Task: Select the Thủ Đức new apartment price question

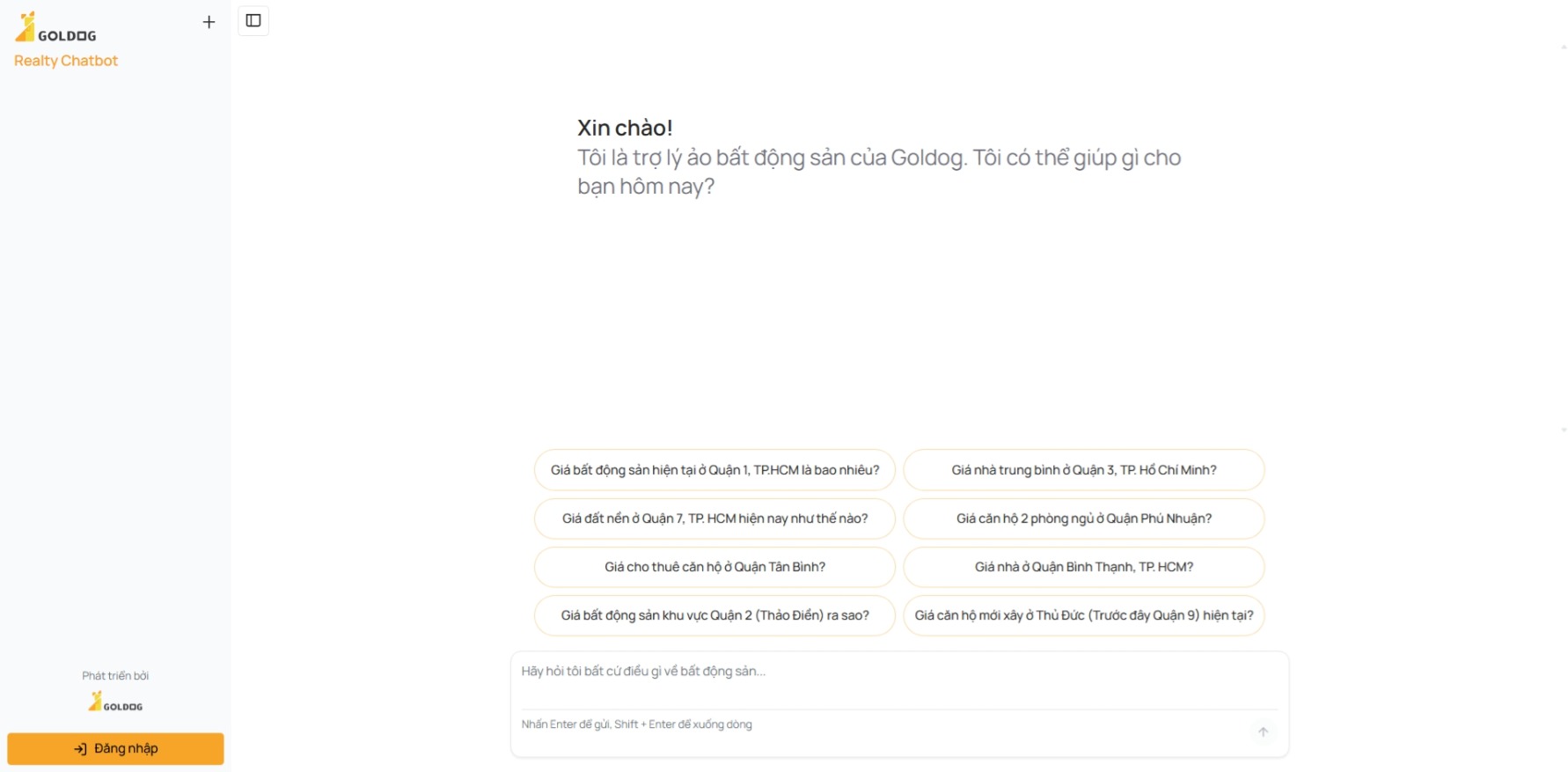Action: [1083, 615]
